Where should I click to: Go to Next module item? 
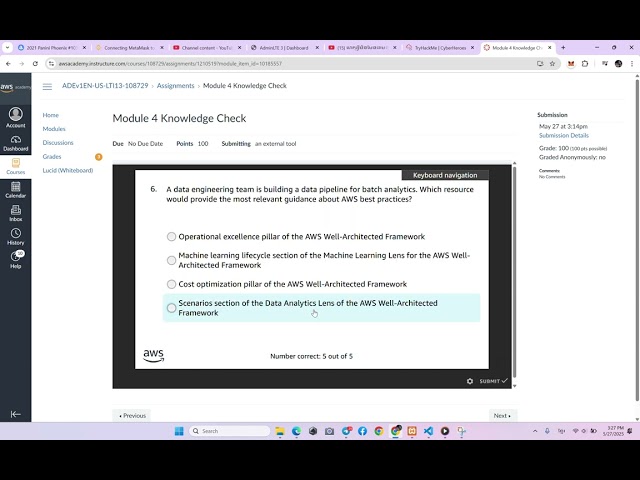(x=502, y=416)
